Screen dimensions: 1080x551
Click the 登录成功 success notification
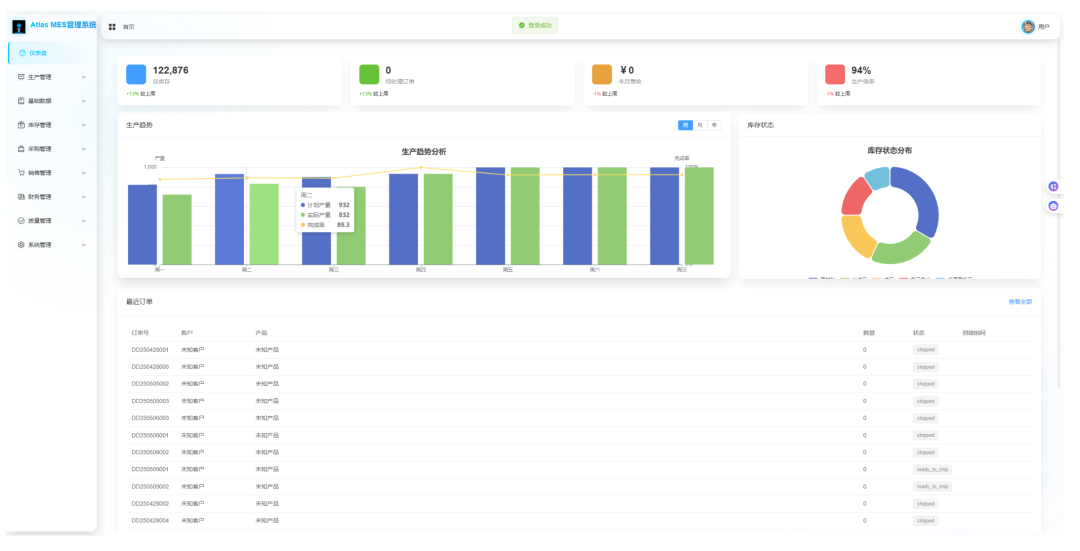[x=535, y=25]
